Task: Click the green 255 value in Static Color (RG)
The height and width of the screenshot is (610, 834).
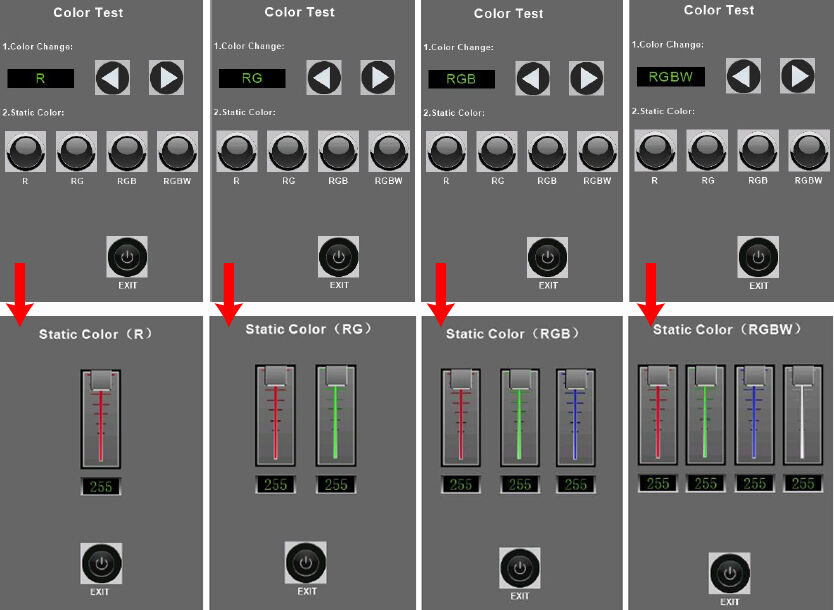Action: coord(336,484)
